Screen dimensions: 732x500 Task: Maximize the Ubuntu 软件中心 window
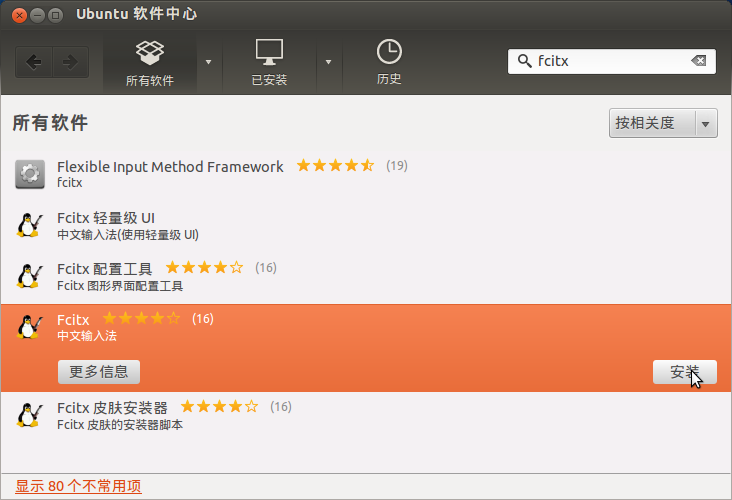pos(56,15)
